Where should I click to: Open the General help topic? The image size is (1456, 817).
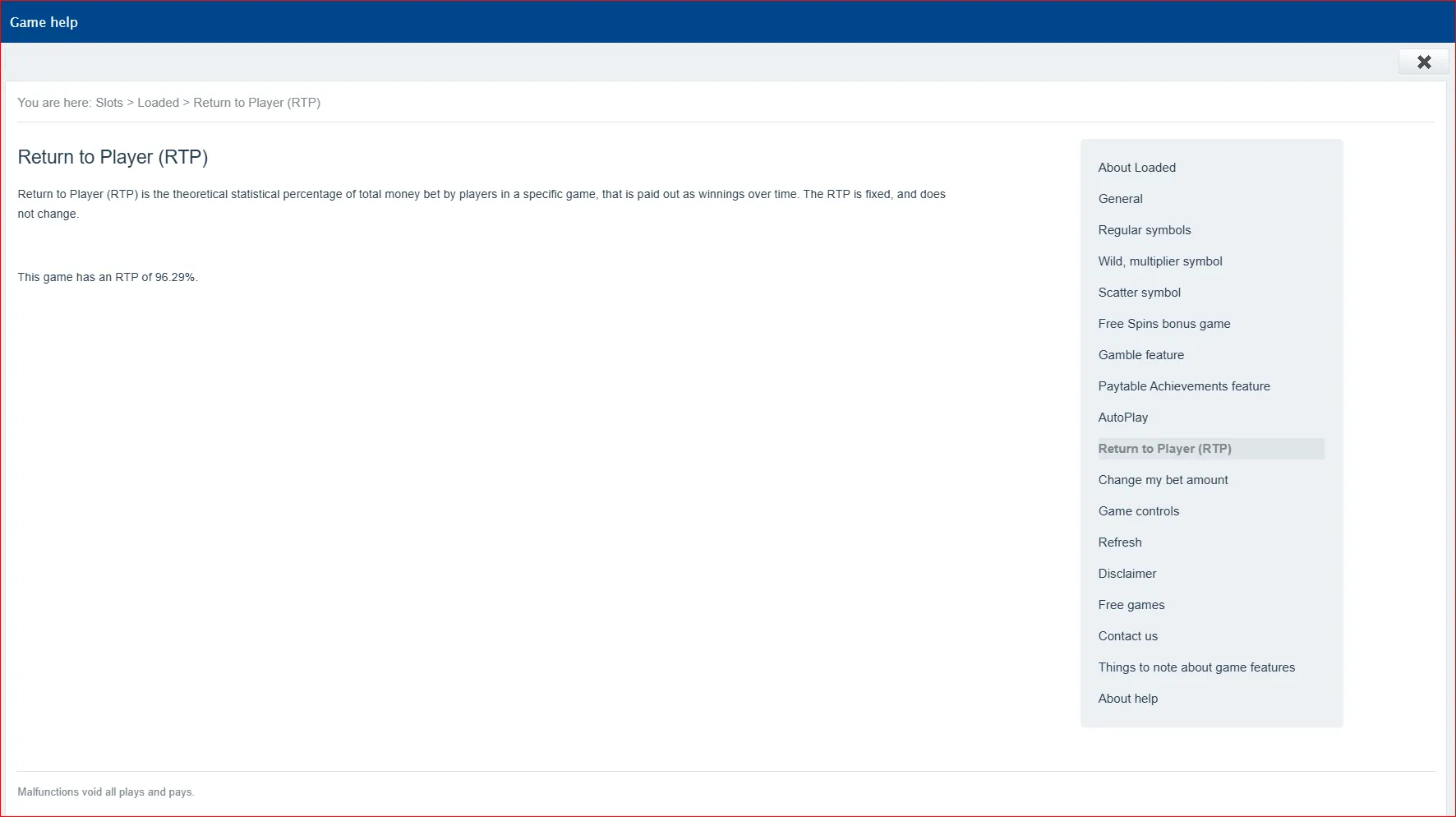[x=1120, y=199]
